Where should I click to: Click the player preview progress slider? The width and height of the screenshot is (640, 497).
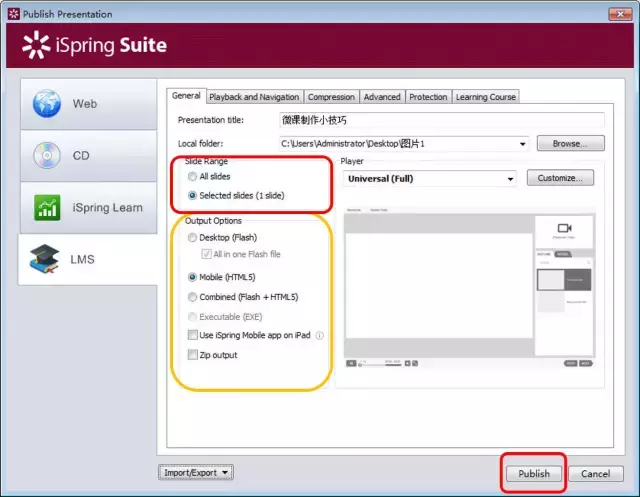[x=381, y=364]
